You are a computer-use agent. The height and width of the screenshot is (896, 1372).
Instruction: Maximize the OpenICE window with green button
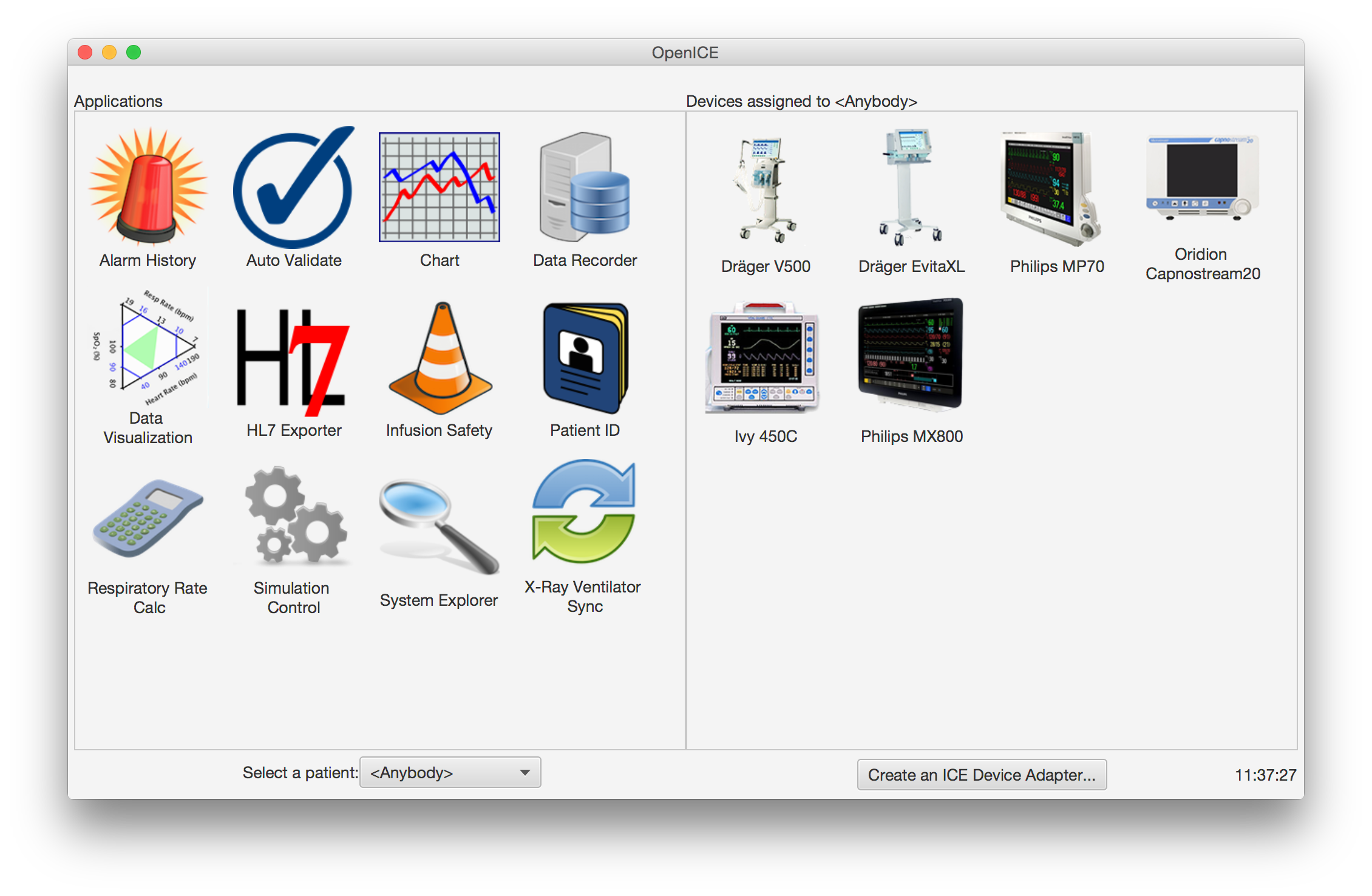coord(134,53)
